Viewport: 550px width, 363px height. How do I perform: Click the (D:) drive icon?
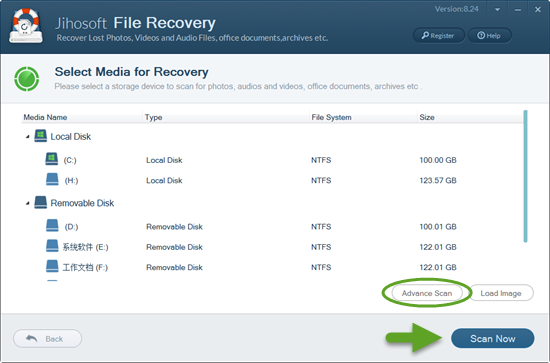[x=52, y=226]
